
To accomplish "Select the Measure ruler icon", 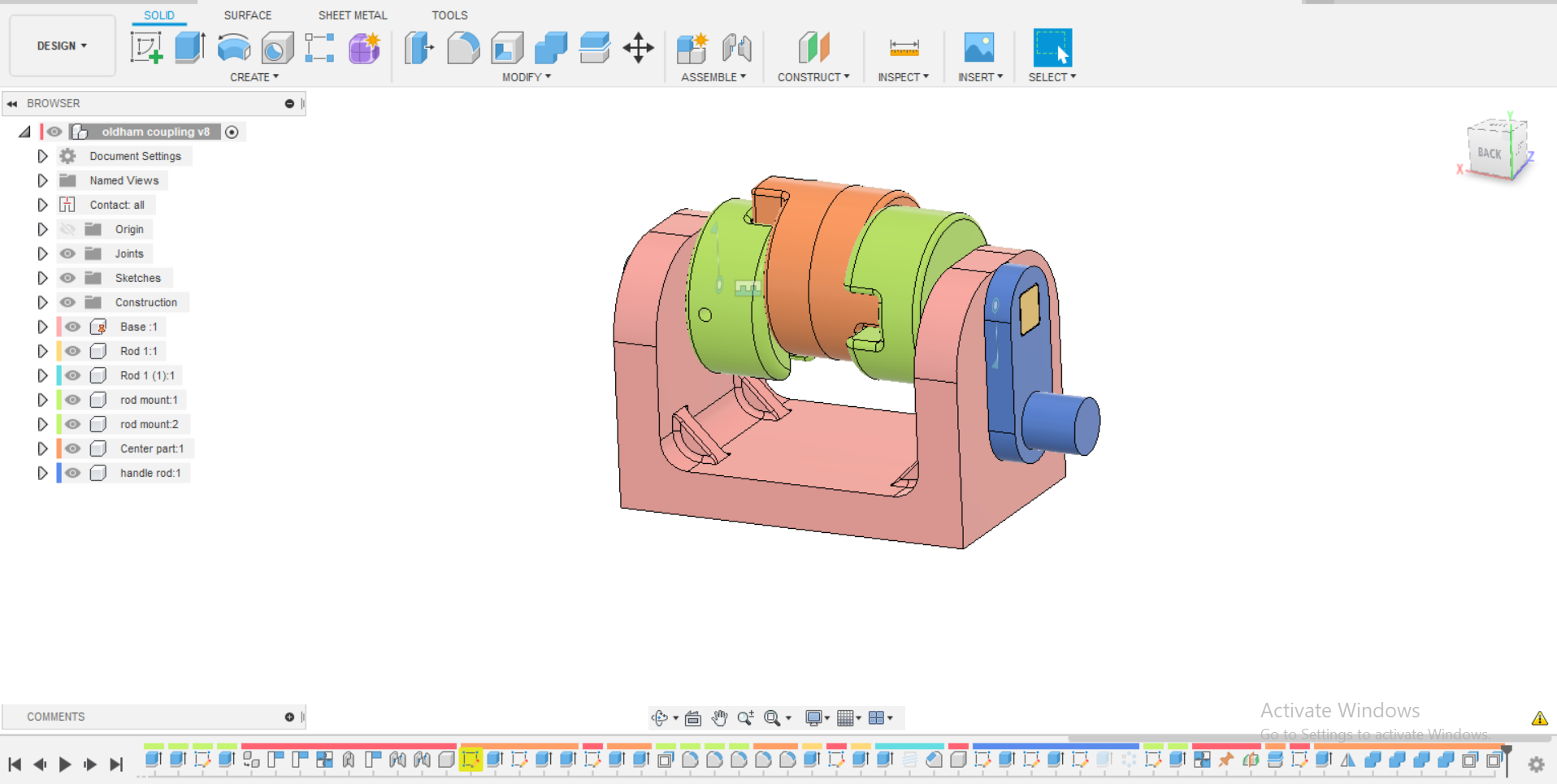I will coord(904,48).
